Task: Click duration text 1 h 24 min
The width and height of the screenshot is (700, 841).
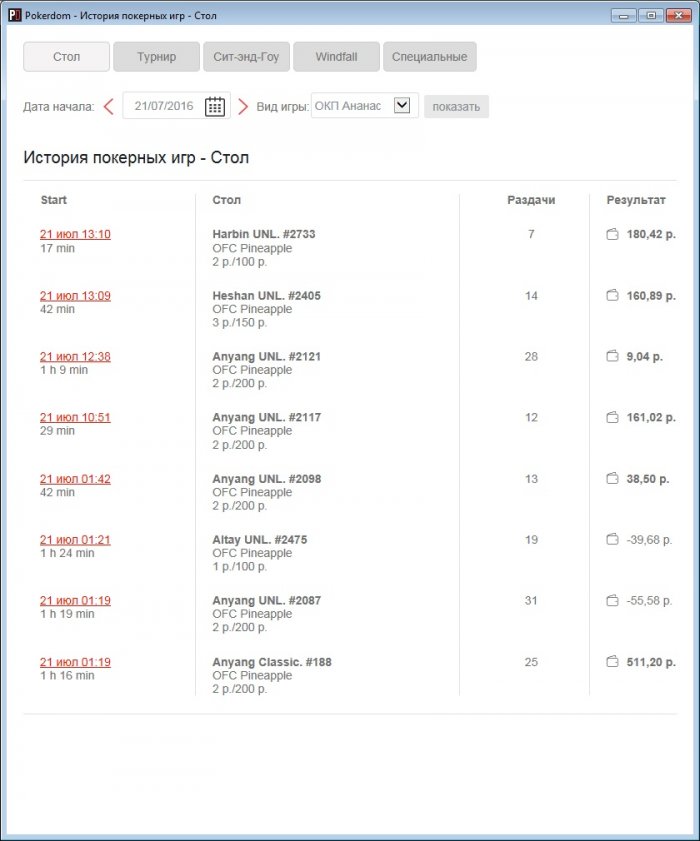Action: point(67,553)
